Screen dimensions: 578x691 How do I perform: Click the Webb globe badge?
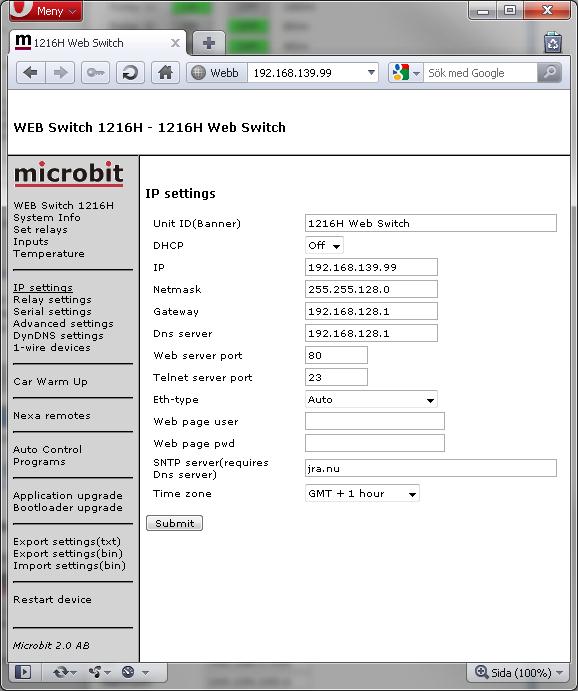(x=217, y=73)
